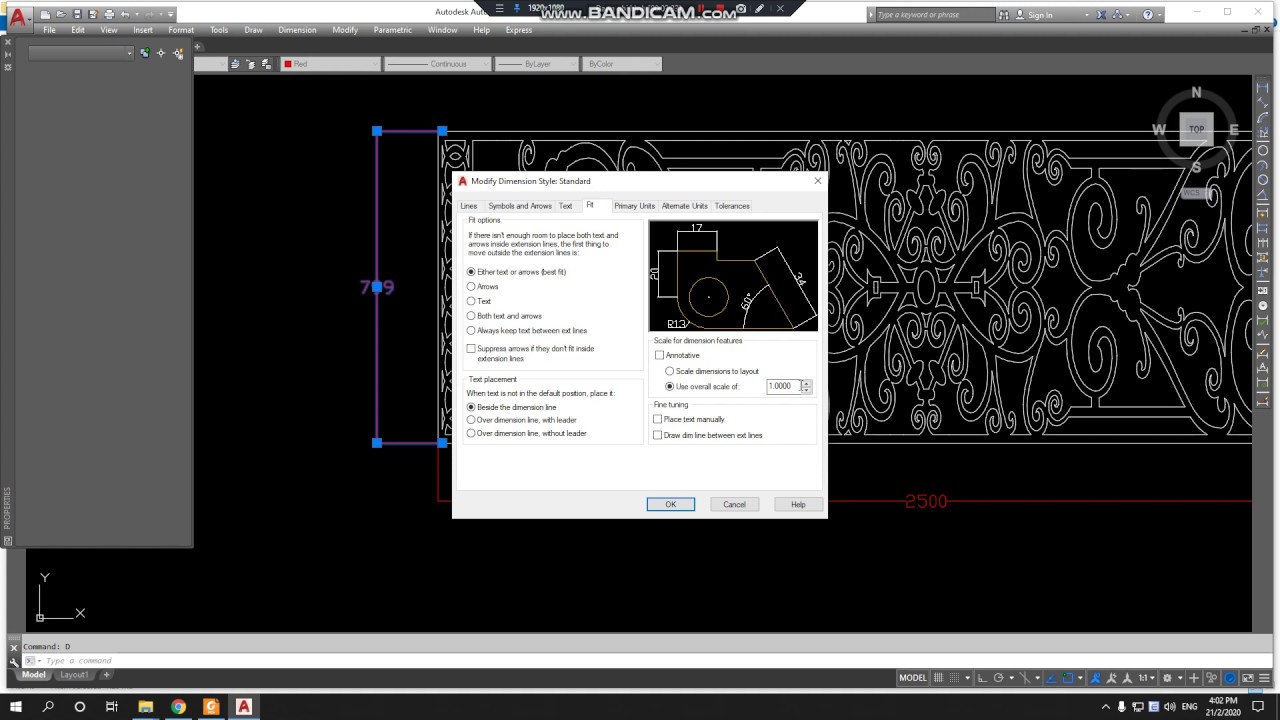Select the 'Text' fit option radio button
Image resolution: width=1280 pixels, height=720 pixels.
point(471,301)
